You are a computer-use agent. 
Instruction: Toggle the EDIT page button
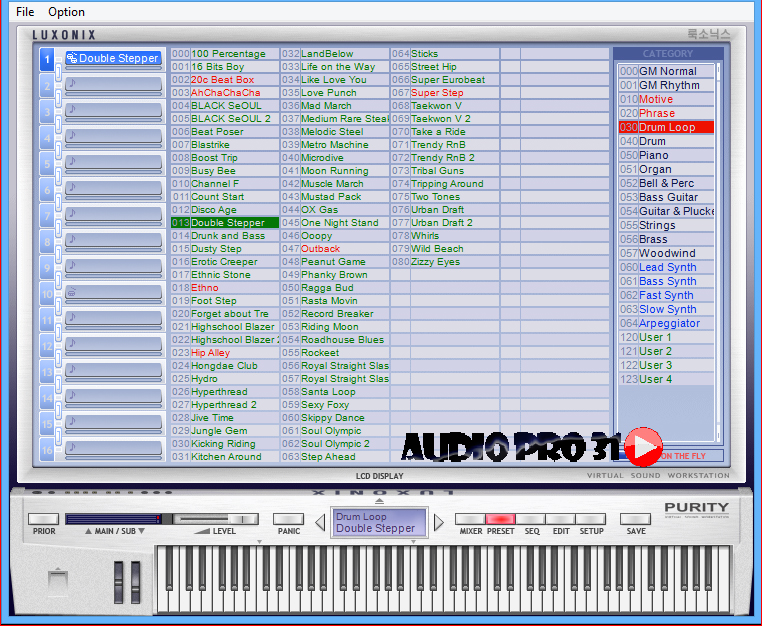[x=560, y=519]
